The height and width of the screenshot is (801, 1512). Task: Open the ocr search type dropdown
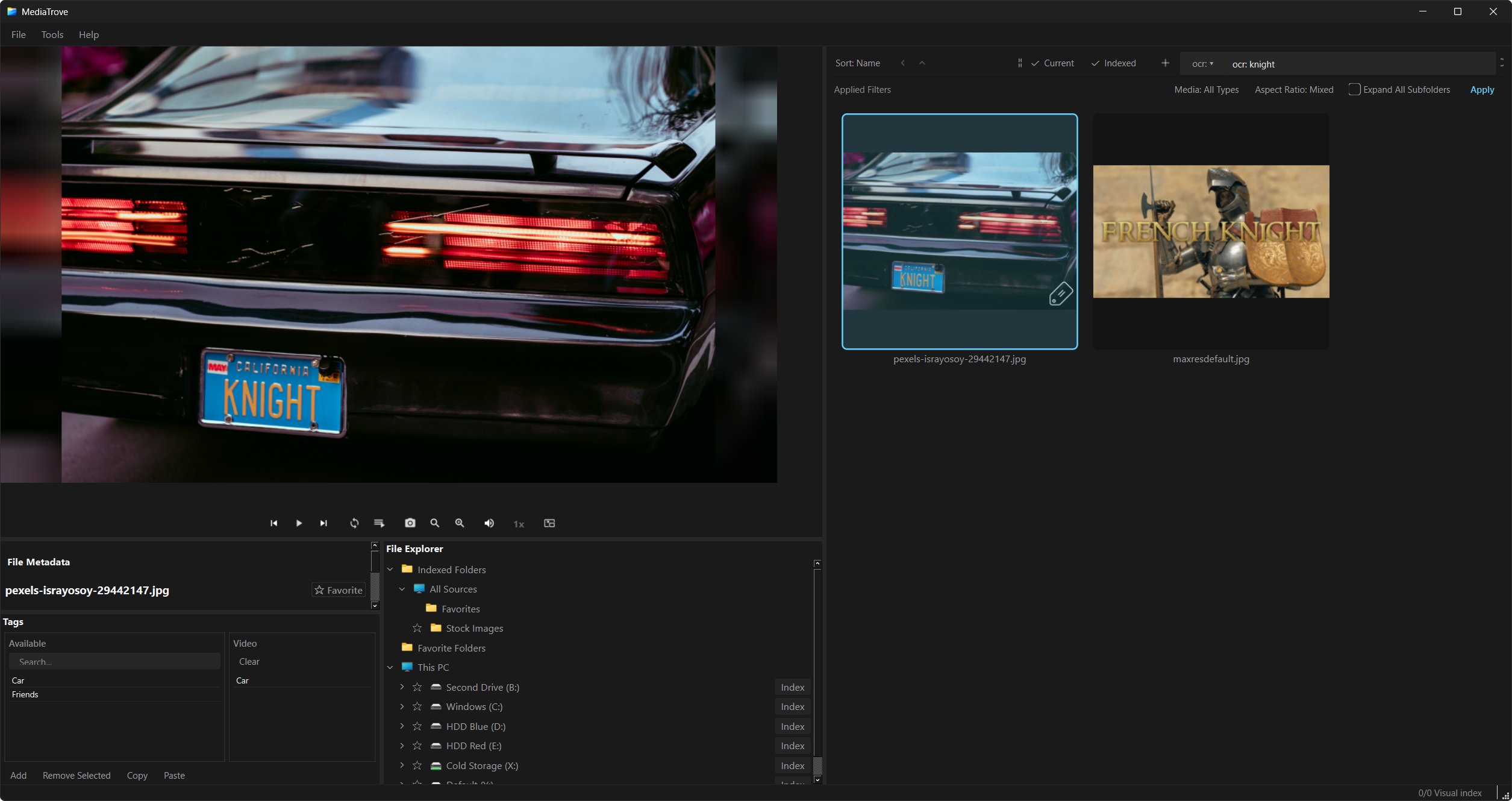[1202, 64]
